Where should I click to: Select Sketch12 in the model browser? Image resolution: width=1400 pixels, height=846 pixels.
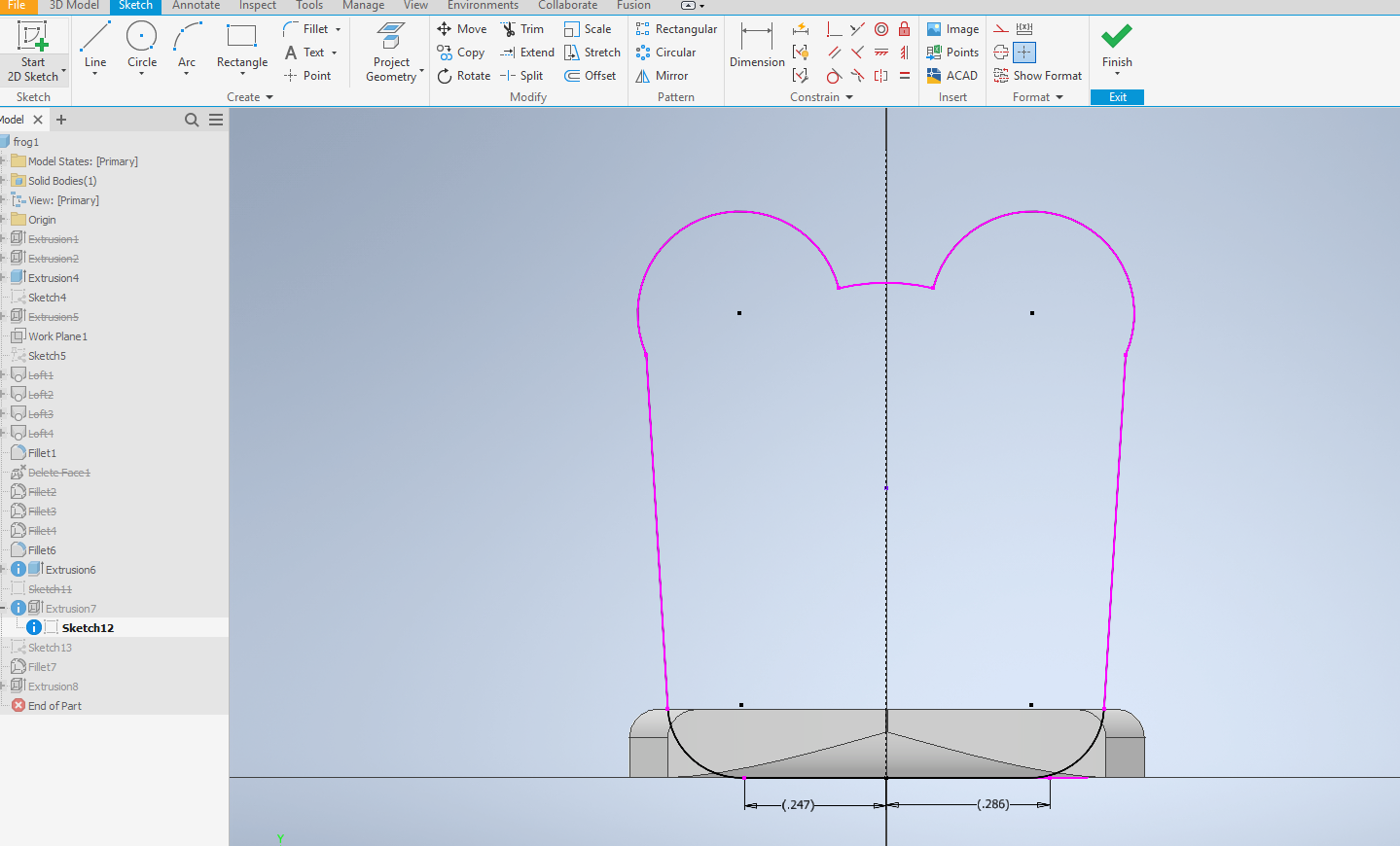point(88,628)
